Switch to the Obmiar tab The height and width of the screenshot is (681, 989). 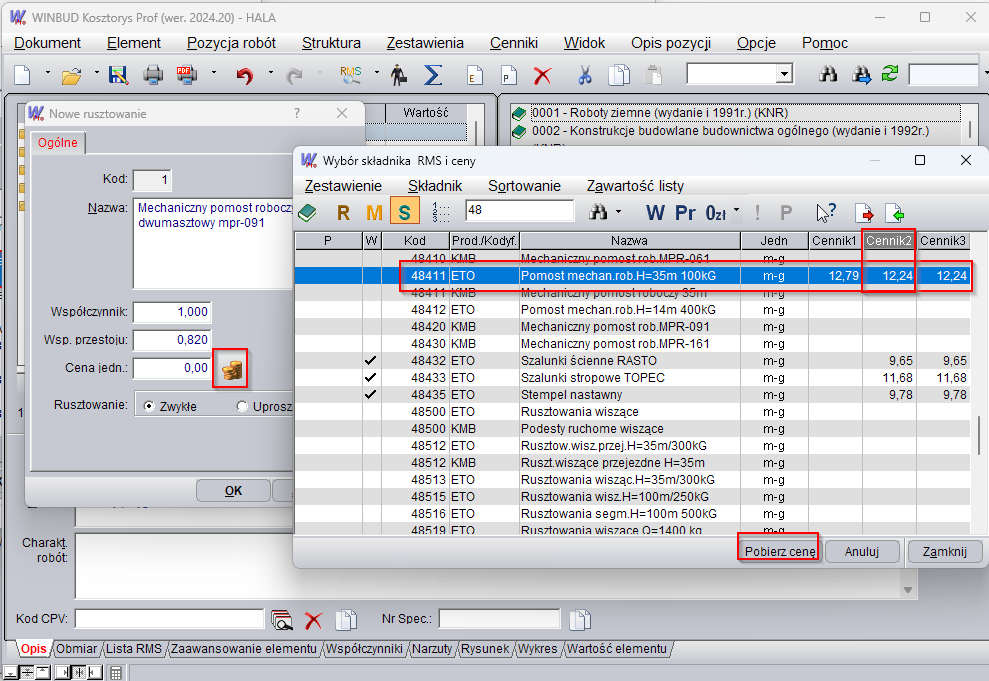[76, 649]
